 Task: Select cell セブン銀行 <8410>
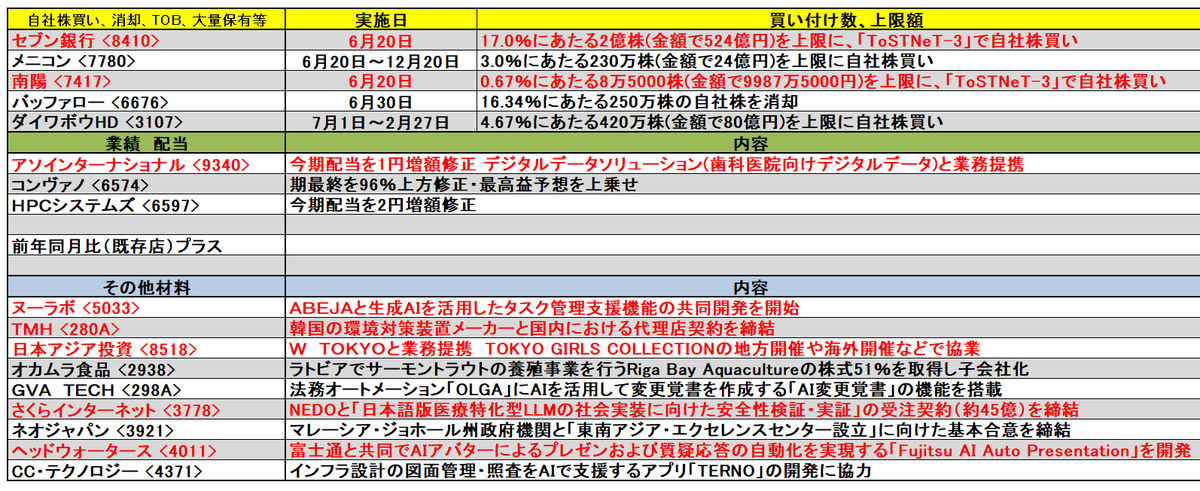146,41
